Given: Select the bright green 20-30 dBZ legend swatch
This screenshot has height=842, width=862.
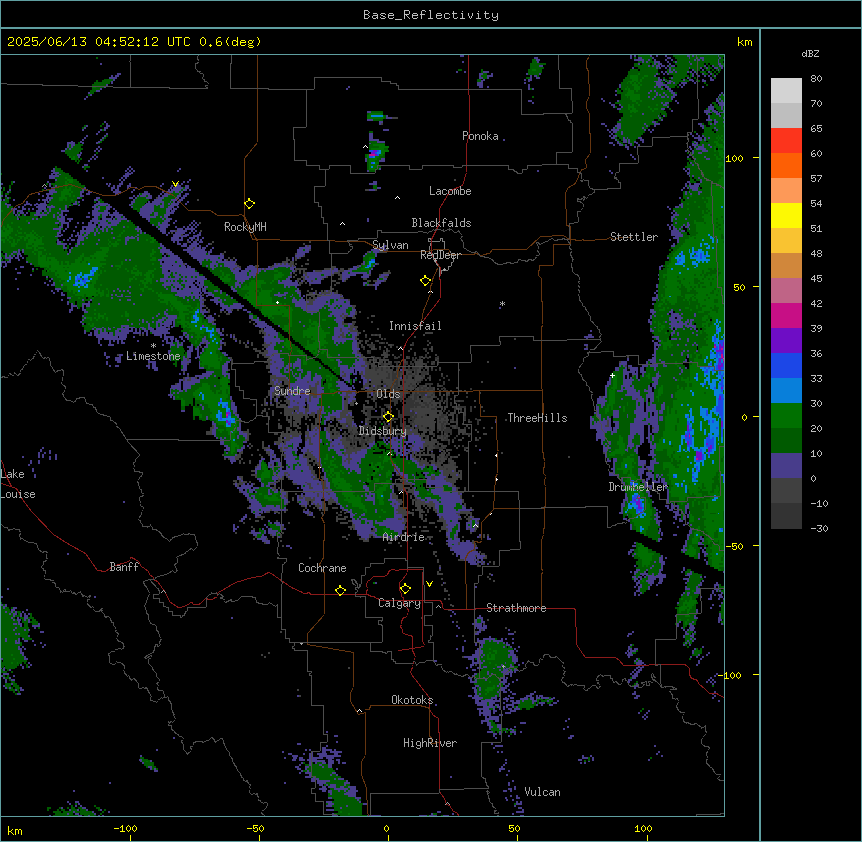Looking at the screenshot, I should (x=786, y=416).
